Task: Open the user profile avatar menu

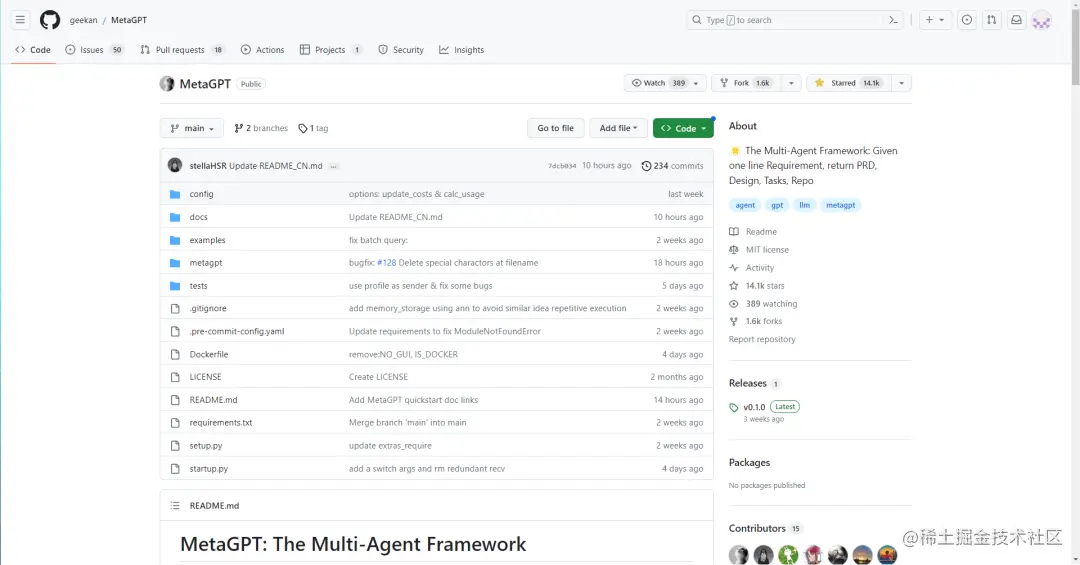Action: [x=1041, y=21]
